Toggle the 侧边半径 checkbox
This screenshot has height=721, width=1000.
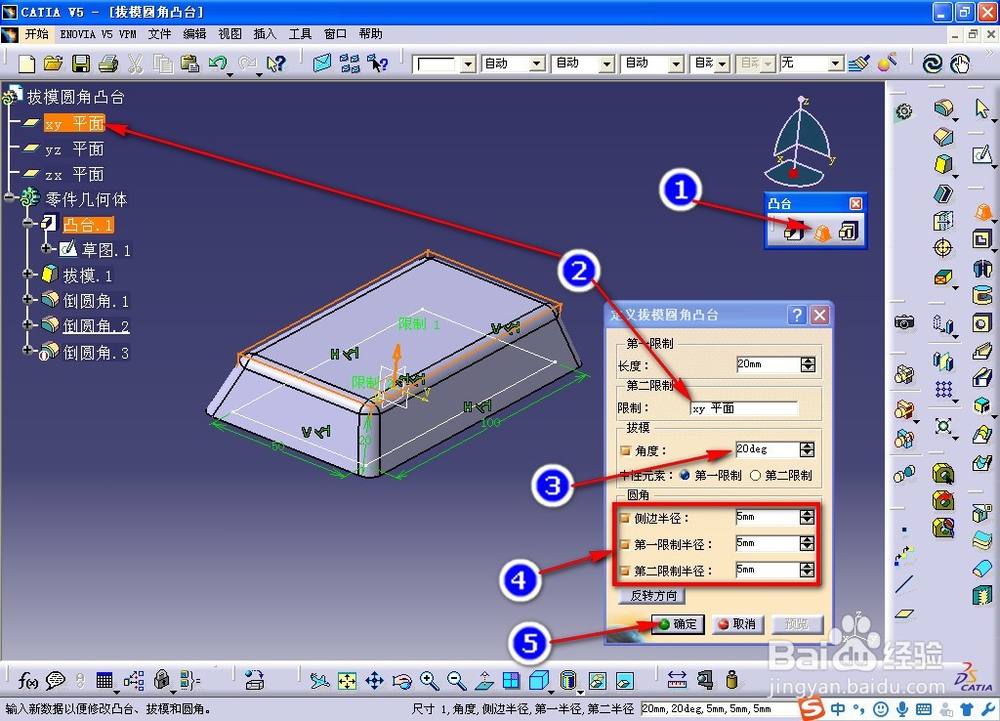(x=625, y=519)
